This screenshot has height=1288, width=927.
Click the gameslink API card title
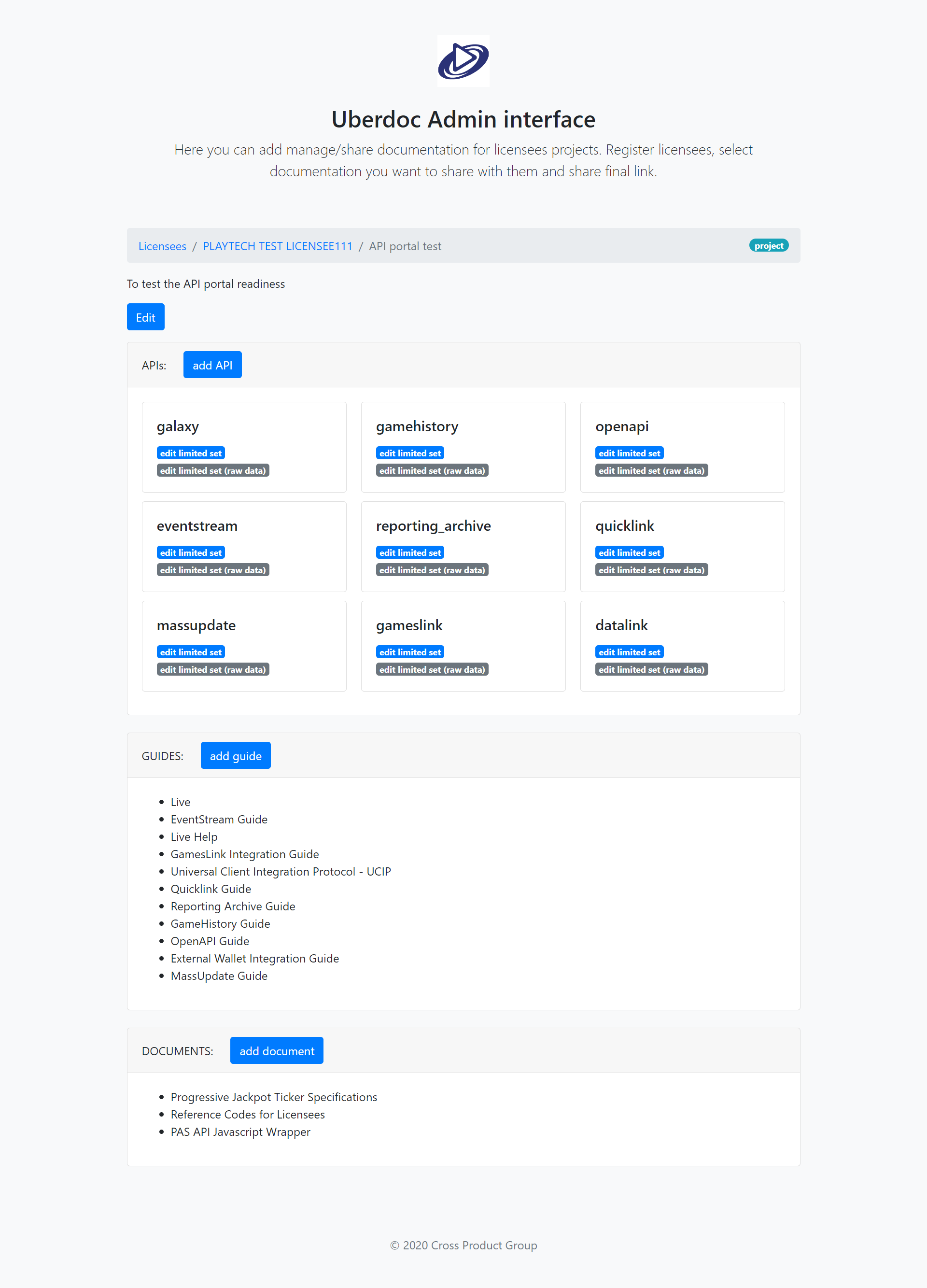409,625
